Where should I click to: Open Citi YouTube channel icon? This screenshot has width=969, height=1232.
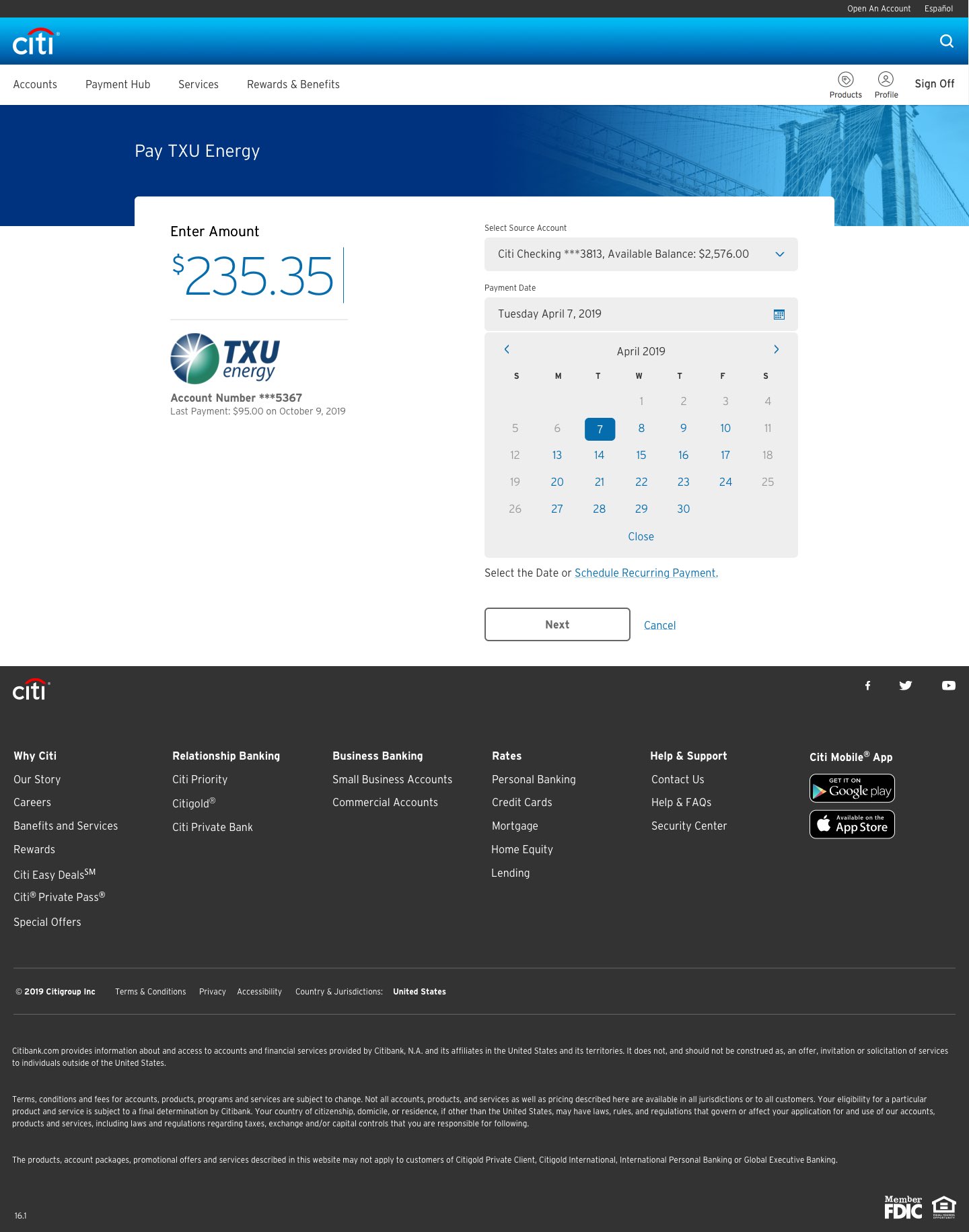coord(949,686)
